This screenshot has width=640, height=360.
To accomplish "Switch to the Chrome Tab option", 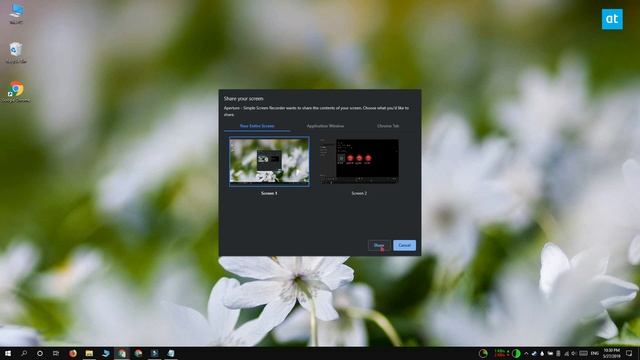I will (388, 126).
